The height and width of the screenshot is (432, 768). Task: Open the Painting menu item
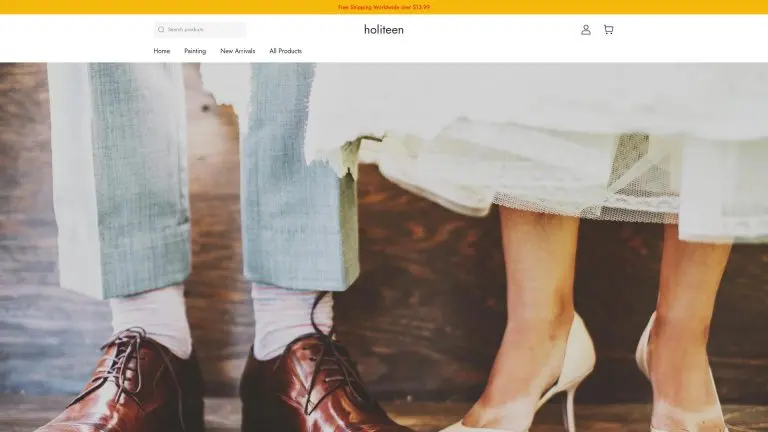coord(195,51)
